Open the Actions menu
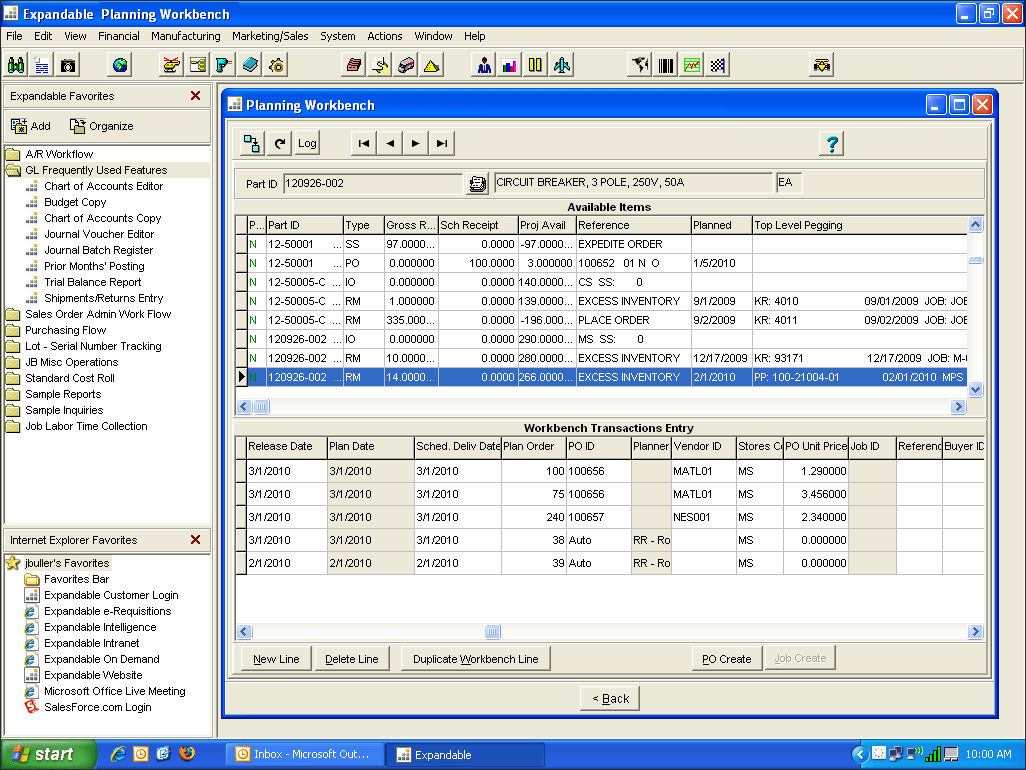1026x770 pixels. point(384,36)
